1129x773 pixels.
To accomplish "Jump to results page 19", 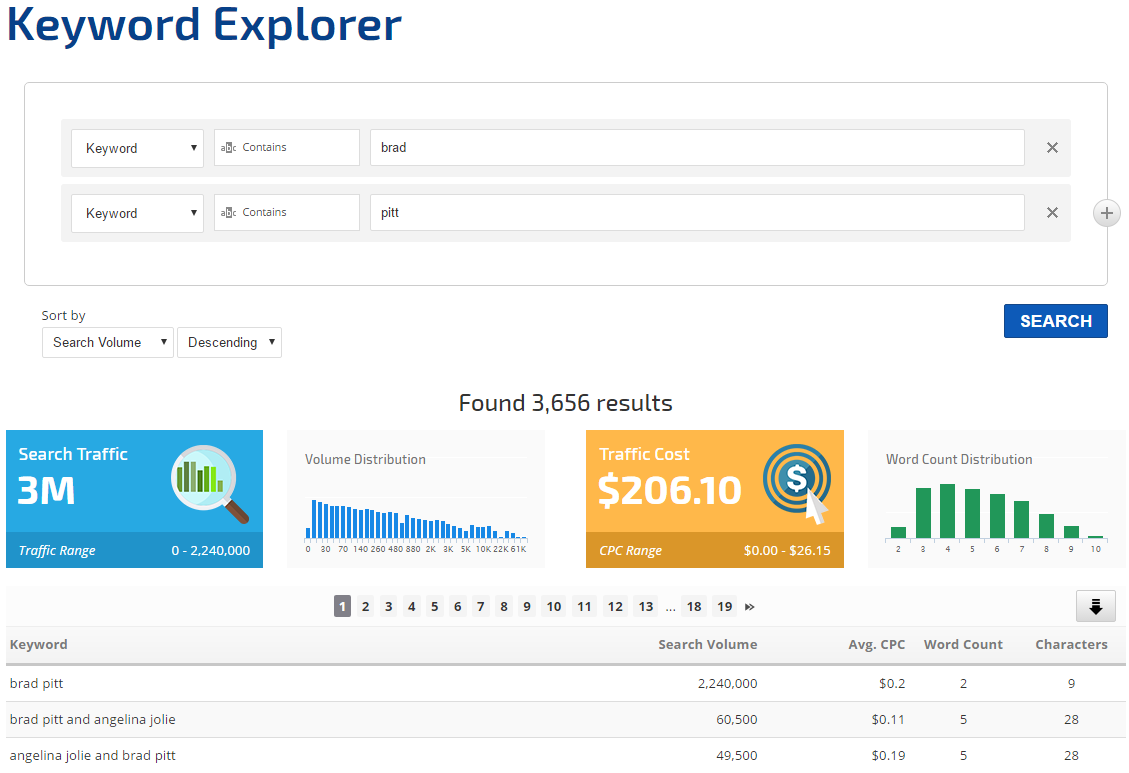I will [x=724, y=607].
